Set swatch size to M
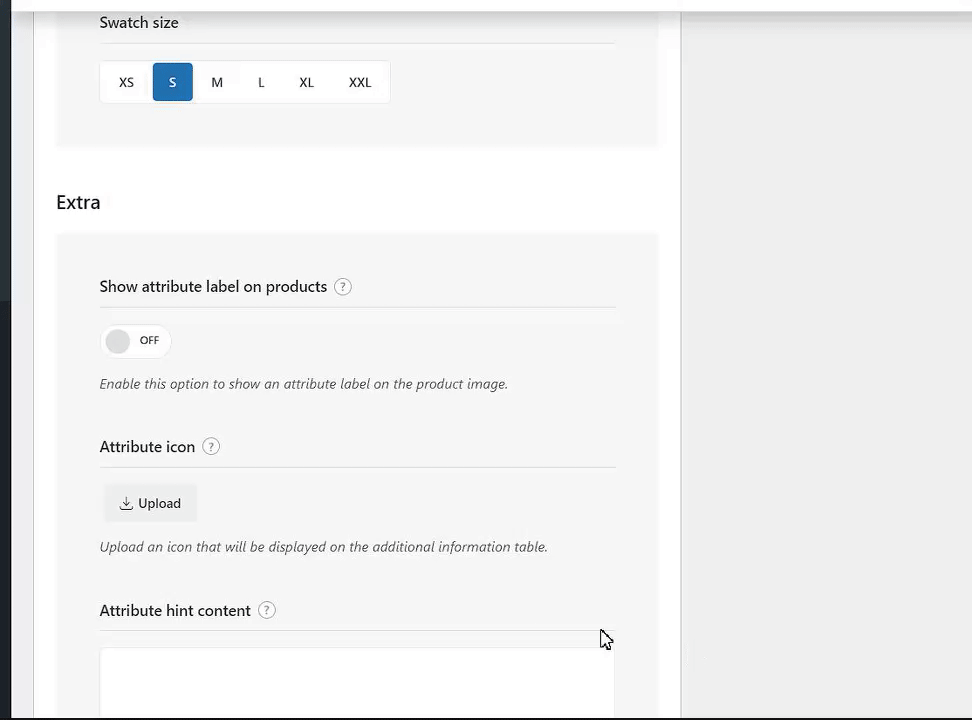The image size is (972, 720). (217, 82)
